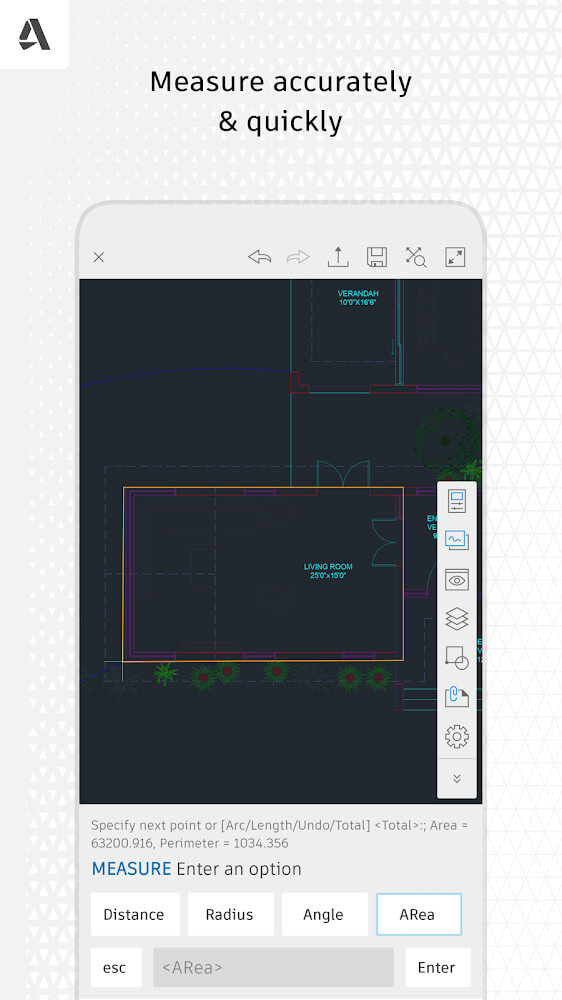Viewport: 562px width, 1000px height.
Task: Click the Autodesk logo at top left
Action: pyautogui.click(x=34, y=34)
